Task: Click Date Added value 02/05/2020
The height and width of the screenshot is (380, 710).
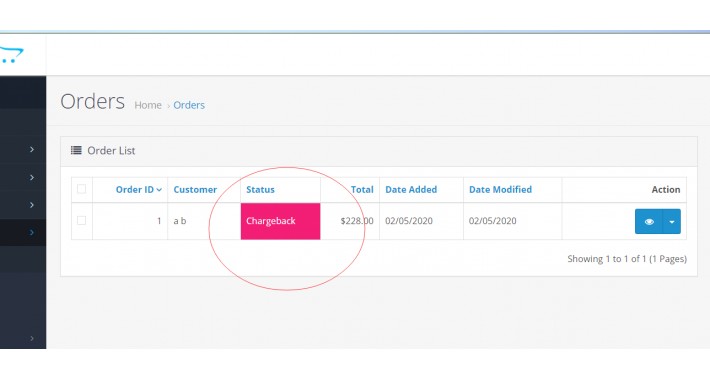Action: 409,221
